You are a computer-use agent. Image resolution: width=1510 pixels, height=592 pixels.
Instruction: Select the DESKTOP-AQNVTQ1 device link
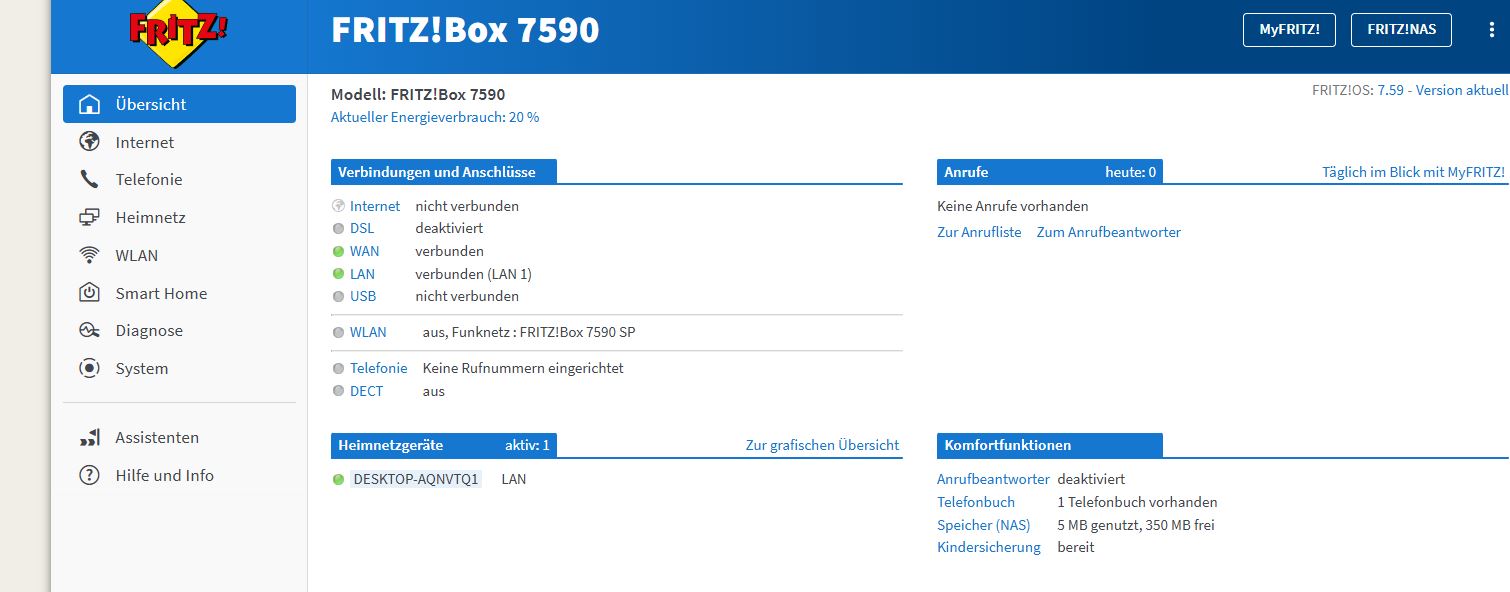pos(416,479)
